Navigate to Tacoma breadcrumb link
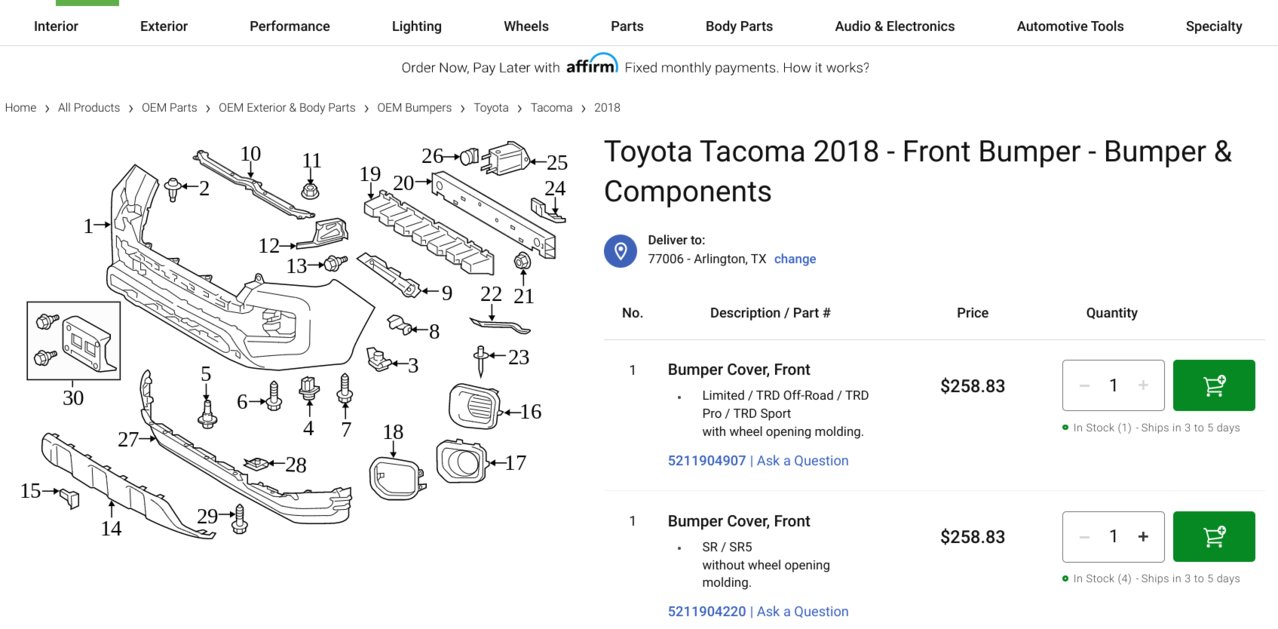 [x=551, y=108]
